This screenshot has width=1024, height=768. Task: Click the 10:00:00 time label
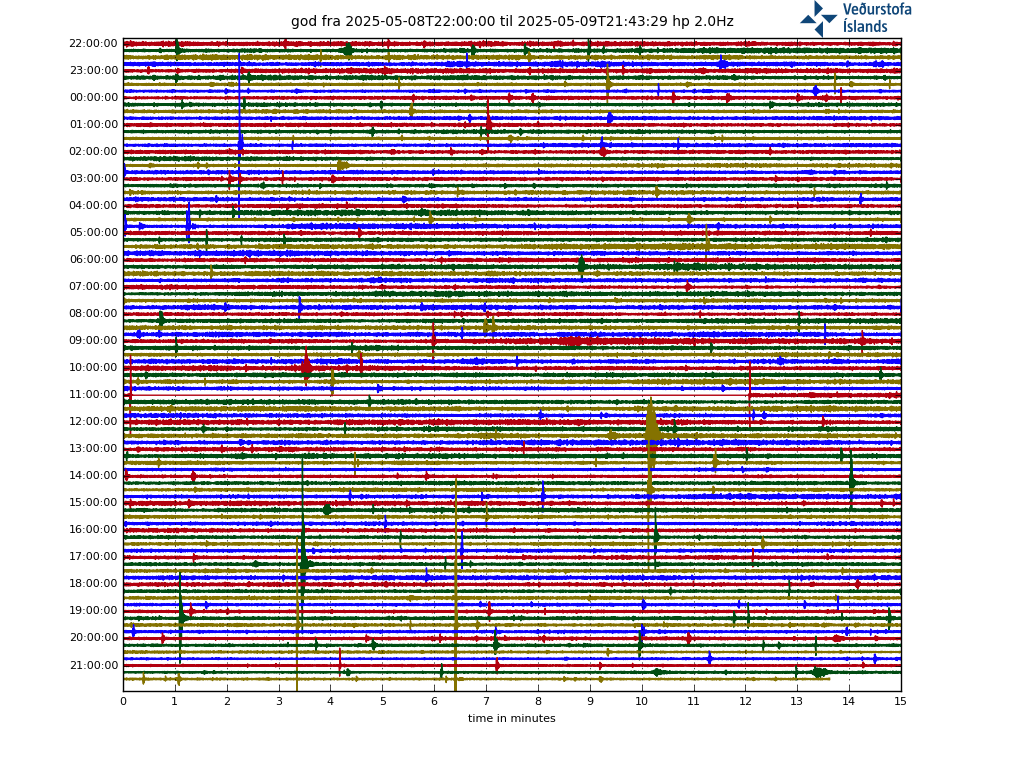click(x=93, y=368)
